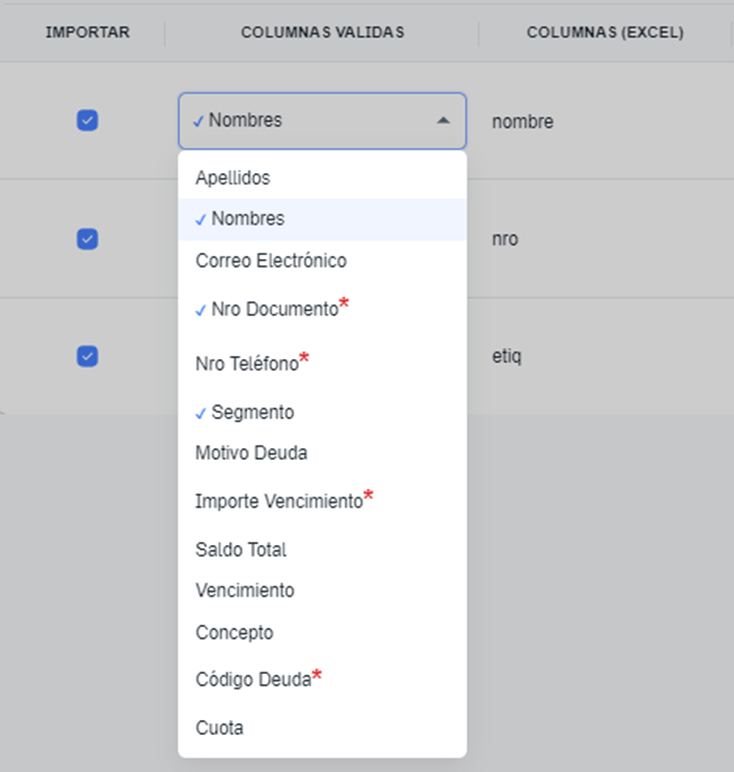
Task: Uncheck the import checkbox for nombre row
Action: coord(88,121)
